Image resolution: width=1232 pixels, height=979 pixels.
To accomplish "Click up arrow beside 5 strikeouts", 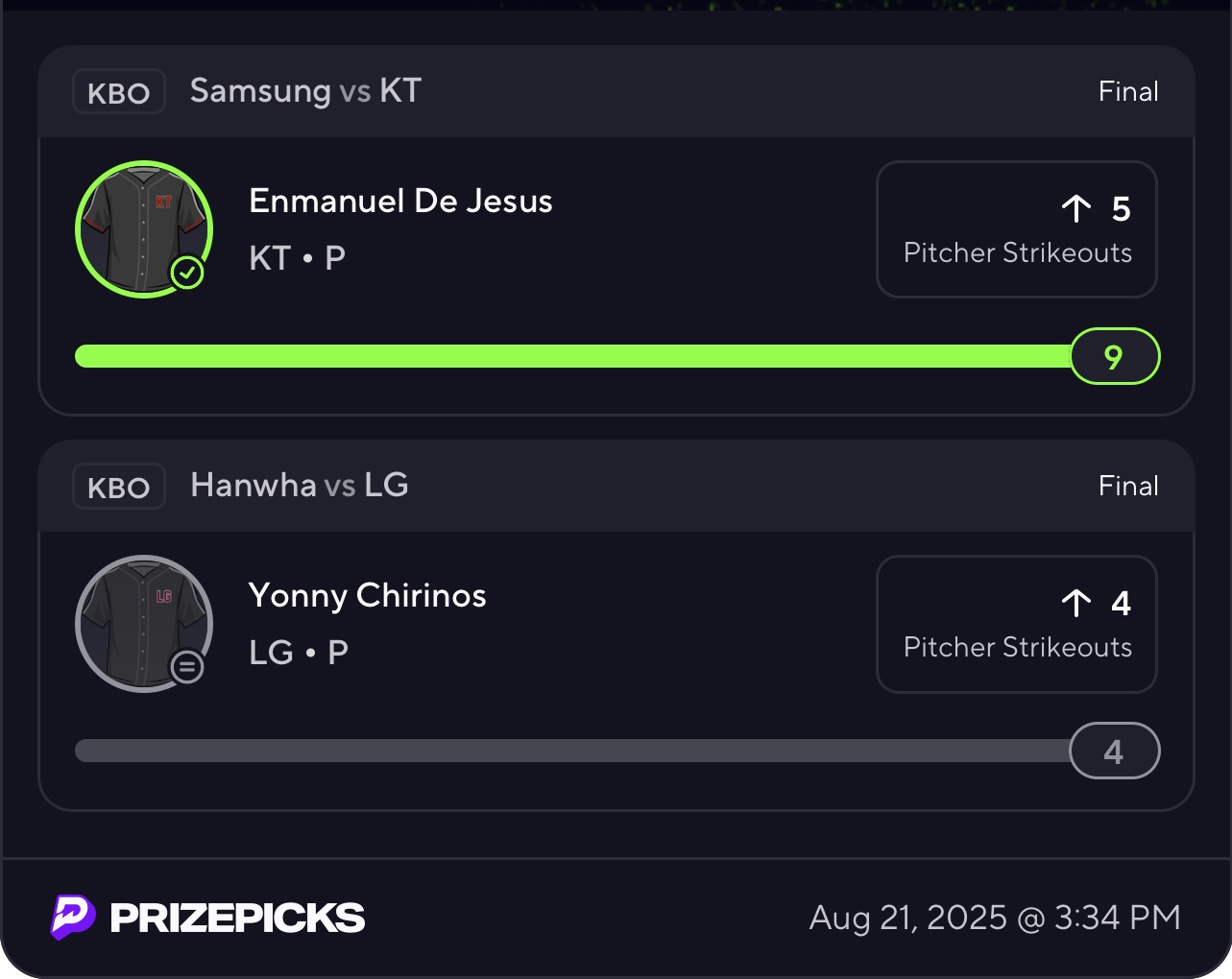I will coord(1076,208).
